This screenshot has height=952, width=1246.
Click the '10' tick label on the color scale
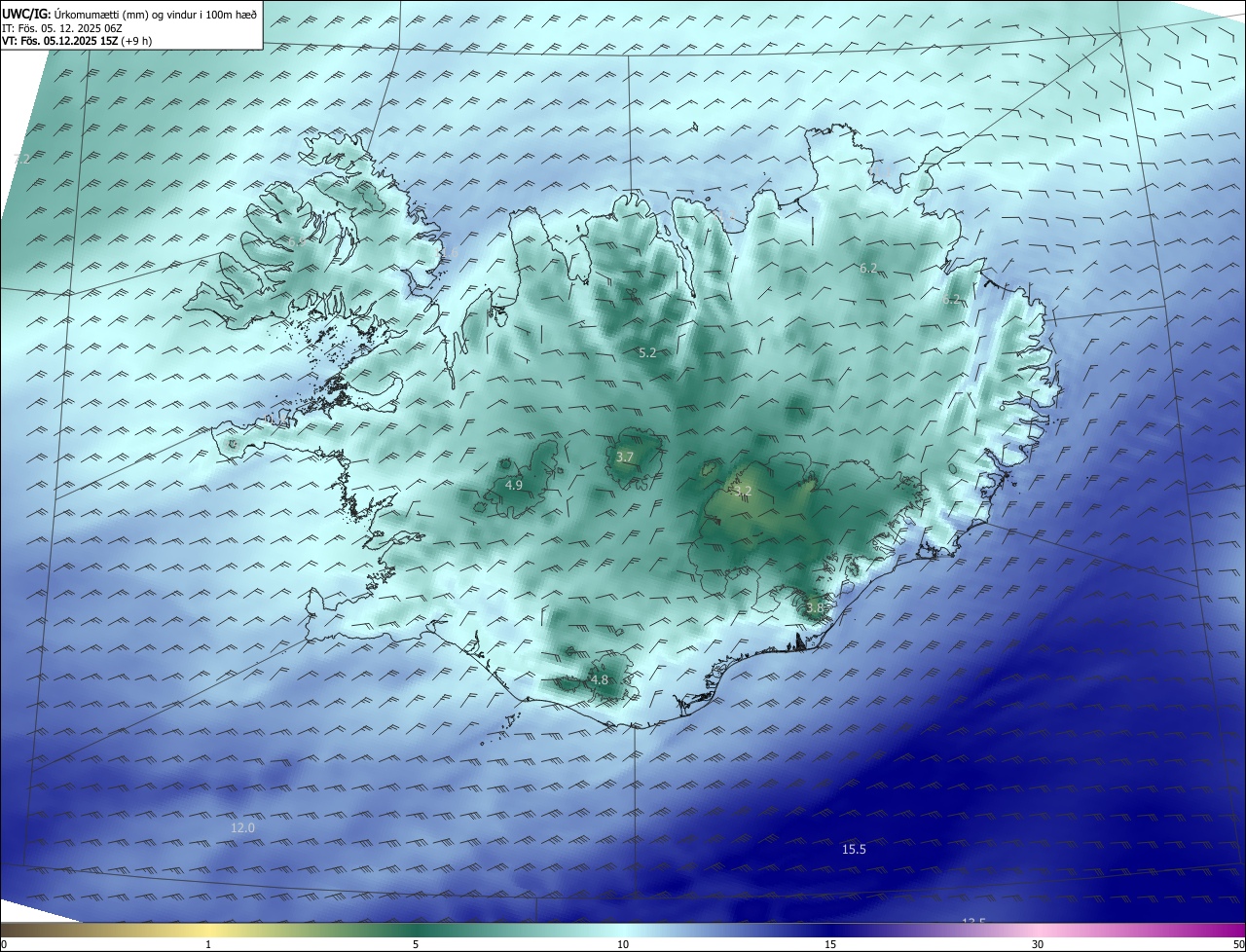coord(623,944)
